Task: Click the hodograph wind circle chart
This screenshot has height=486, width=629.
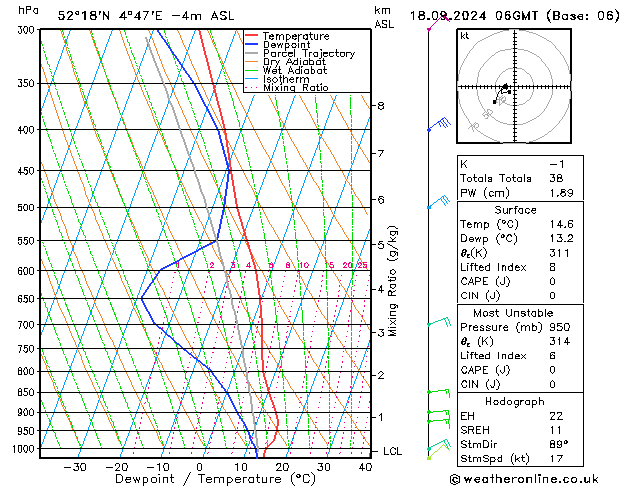Action: 514,86
